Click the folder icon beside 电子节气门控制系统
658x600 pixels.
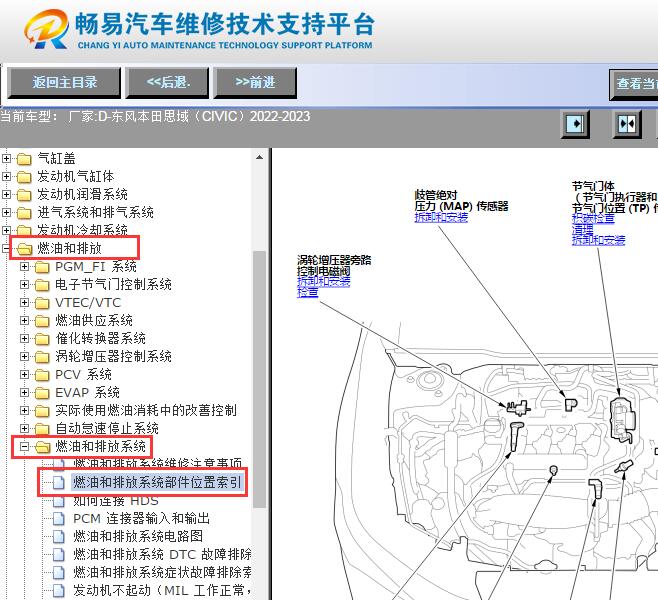42,285
